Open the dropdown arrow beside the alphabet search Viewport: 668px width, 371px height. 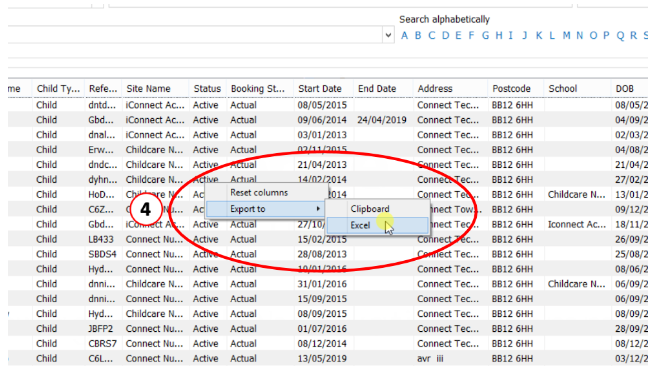(x=388, y=35)
